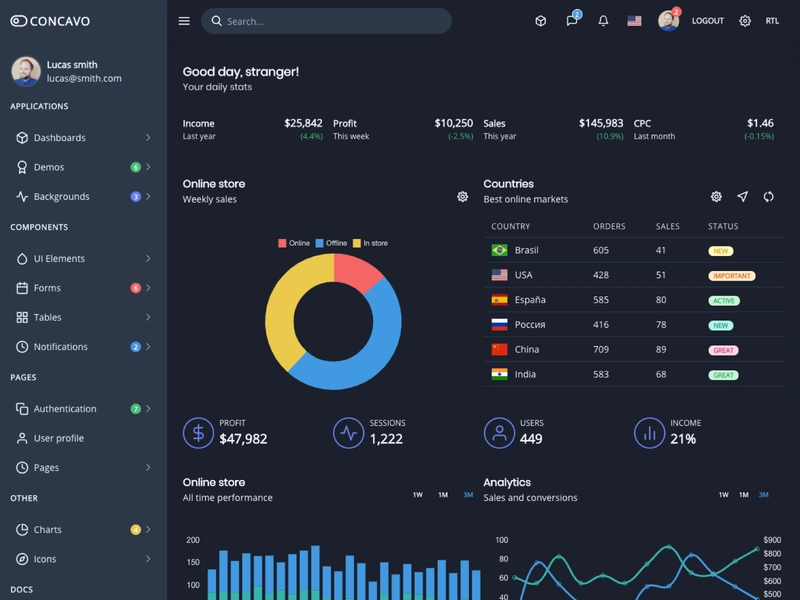The image size is (800, 600).
Task: Click the NEW badge in Brasil row
Action: [x=720, y=251]
